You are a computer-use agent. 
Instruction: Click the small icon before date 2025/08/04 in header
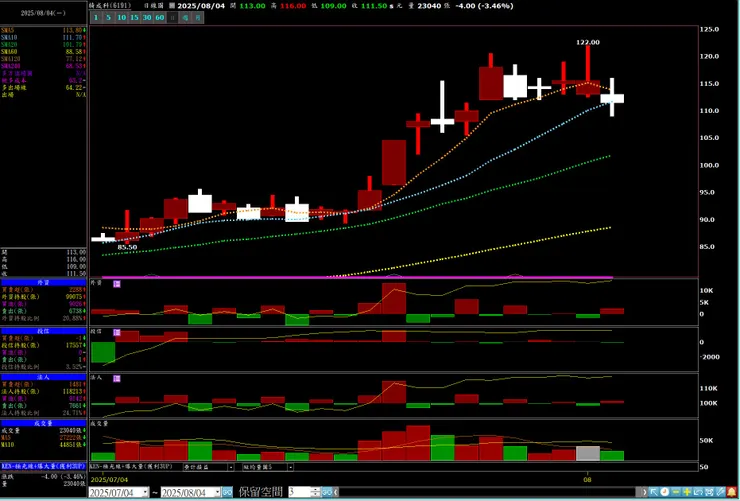[x=172, y=6]
